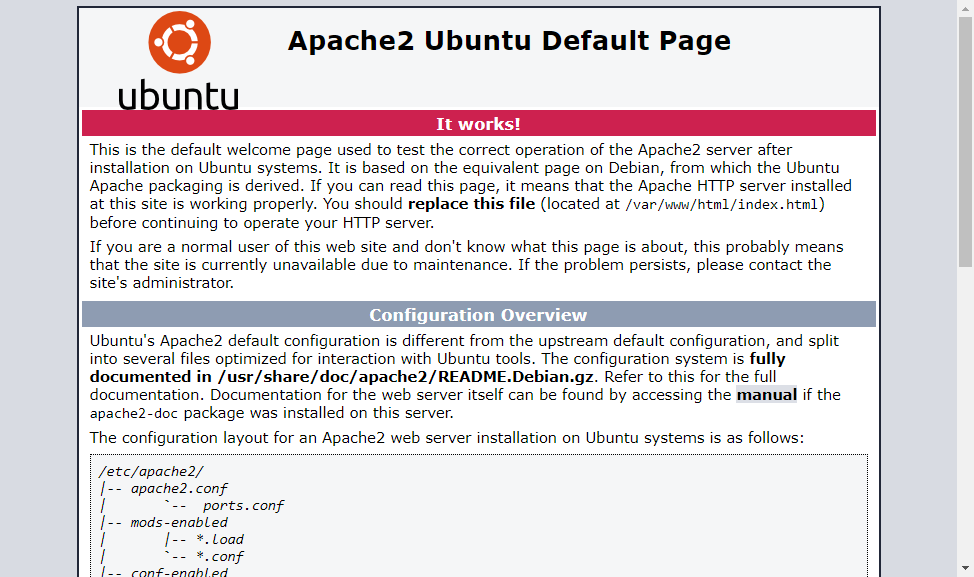974x577 pixels.
Task: Click the "/etc/apache2/" root line
Action: 151,472
